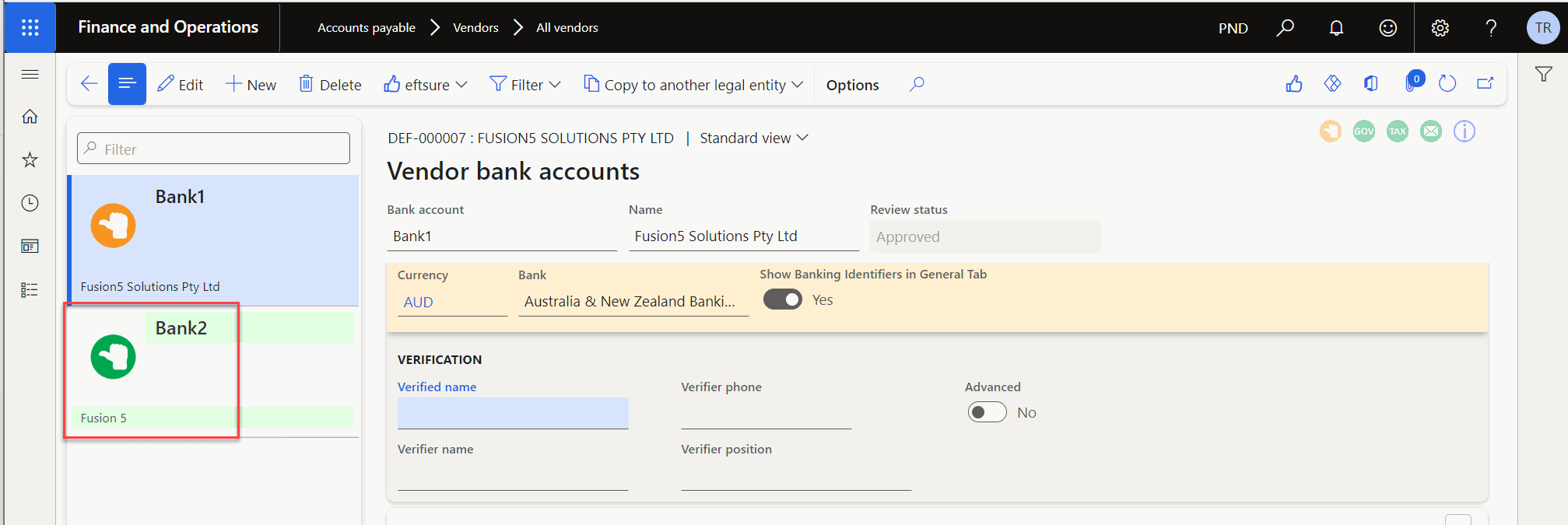This screenshot has width=1568, height=525.
Task: Expand Copy to another legal entity menu
Action: pyautogui.click(x=693, y=85)
